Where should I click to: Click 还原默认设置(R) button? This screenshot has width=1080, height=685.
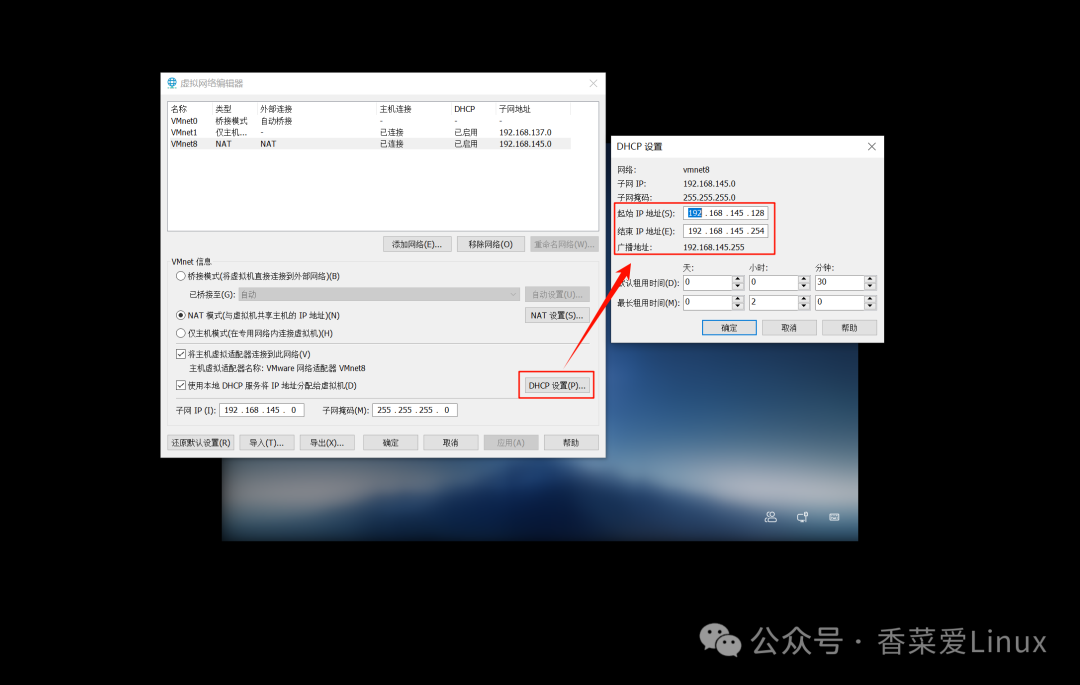coord(201,443)
